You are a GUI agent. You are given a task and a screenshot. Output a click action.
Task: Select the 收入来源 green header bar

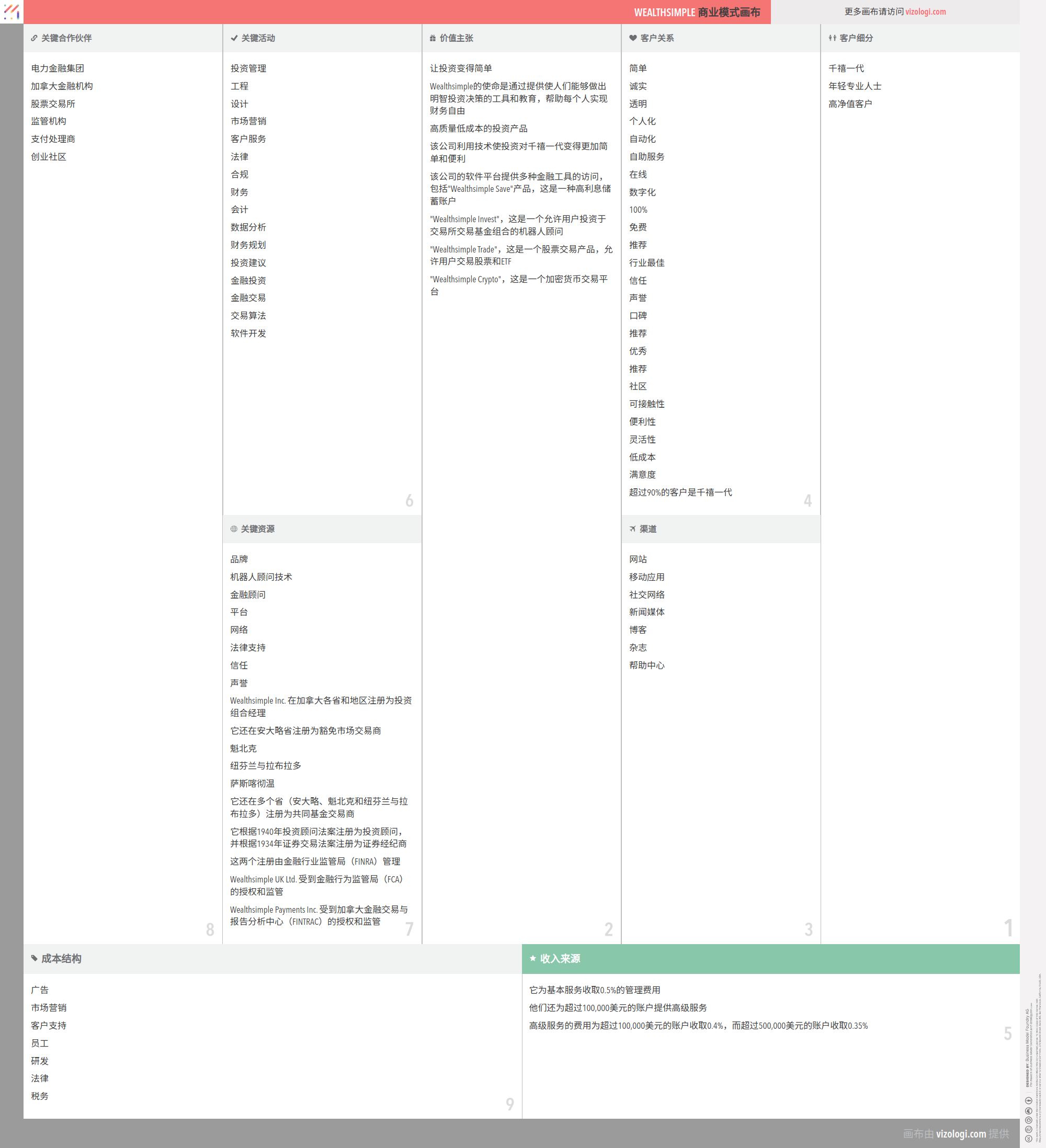(x=770, y=959)
